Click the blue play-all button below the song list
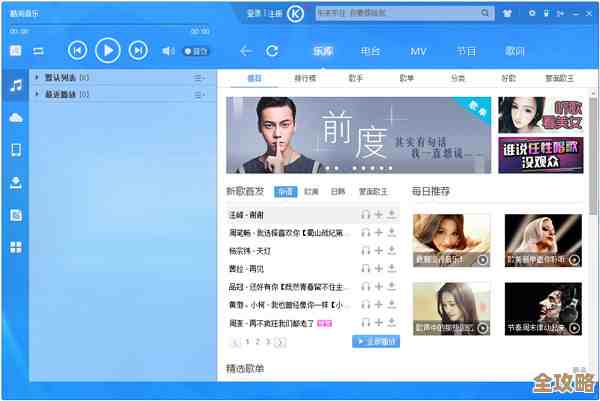600x401 pixels. (376, 341)
